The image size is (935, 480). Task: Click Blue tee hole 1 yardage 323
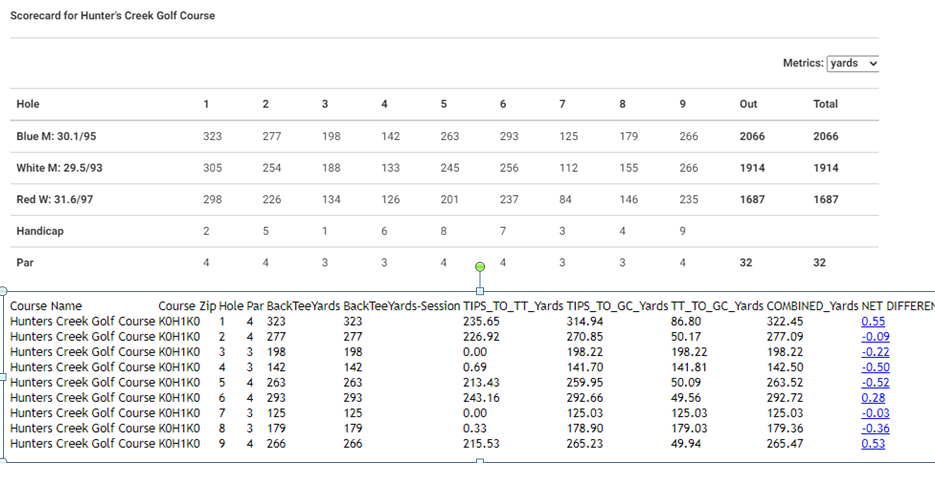(x=212, y=137)
